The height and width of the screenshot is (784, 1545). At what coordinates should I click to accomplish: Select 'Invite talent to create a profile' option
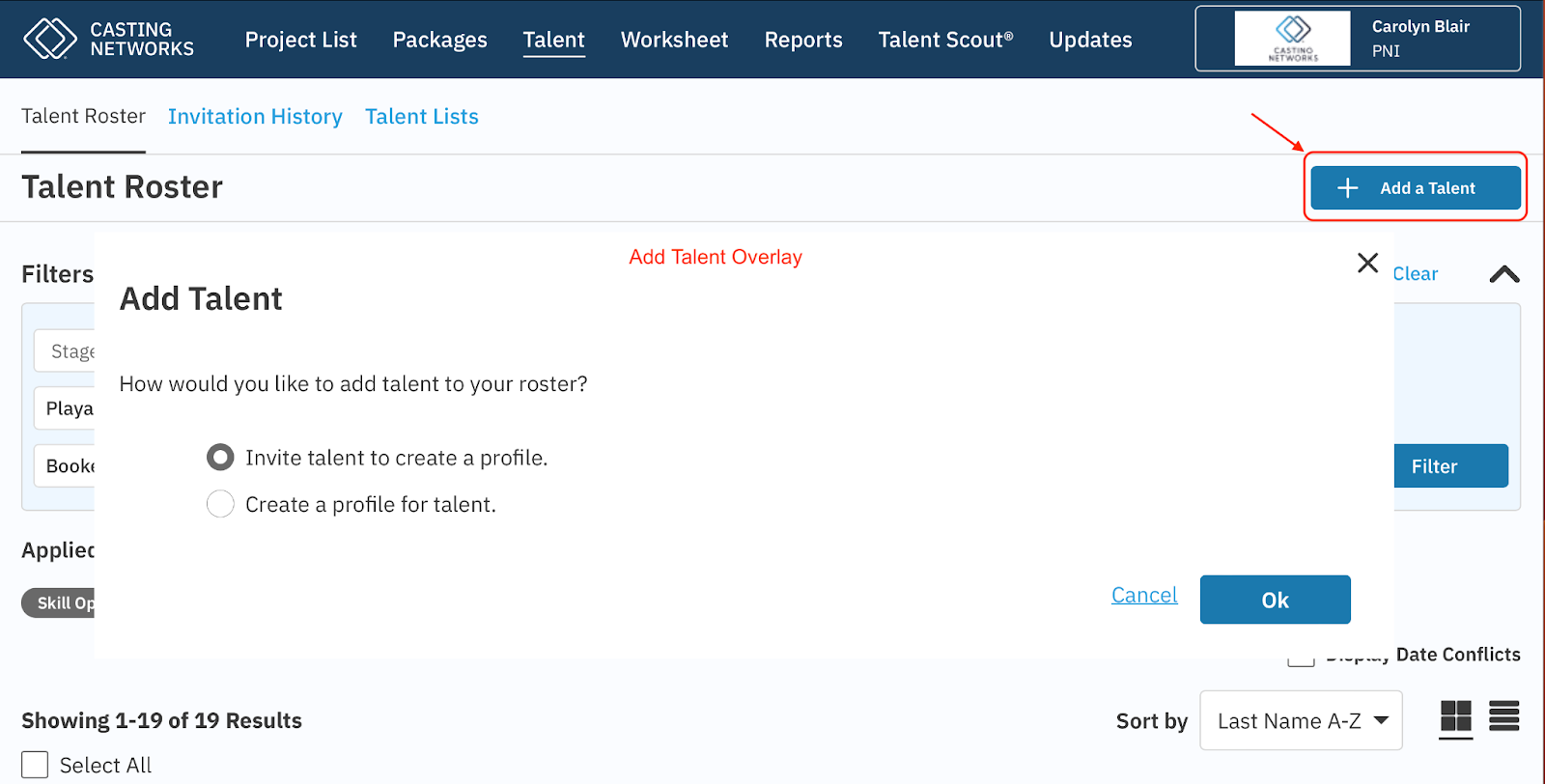coord(220,458)
